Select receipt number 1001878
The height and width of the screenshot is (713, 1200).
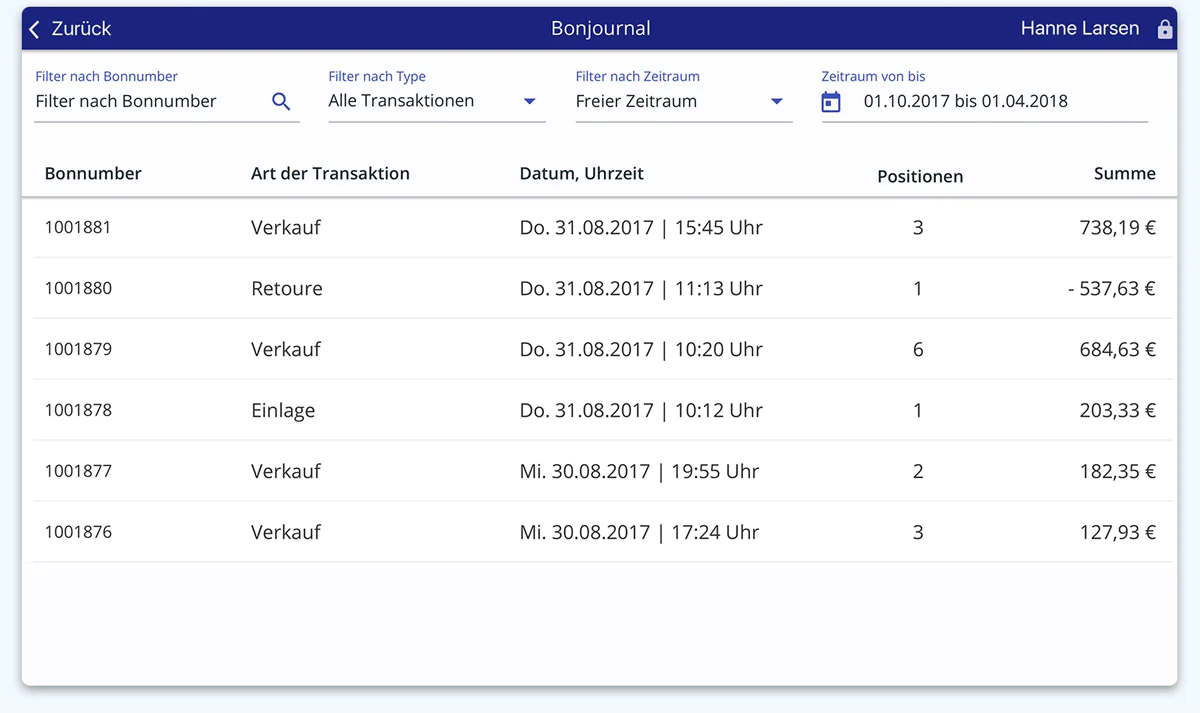(x=78, y=410)
